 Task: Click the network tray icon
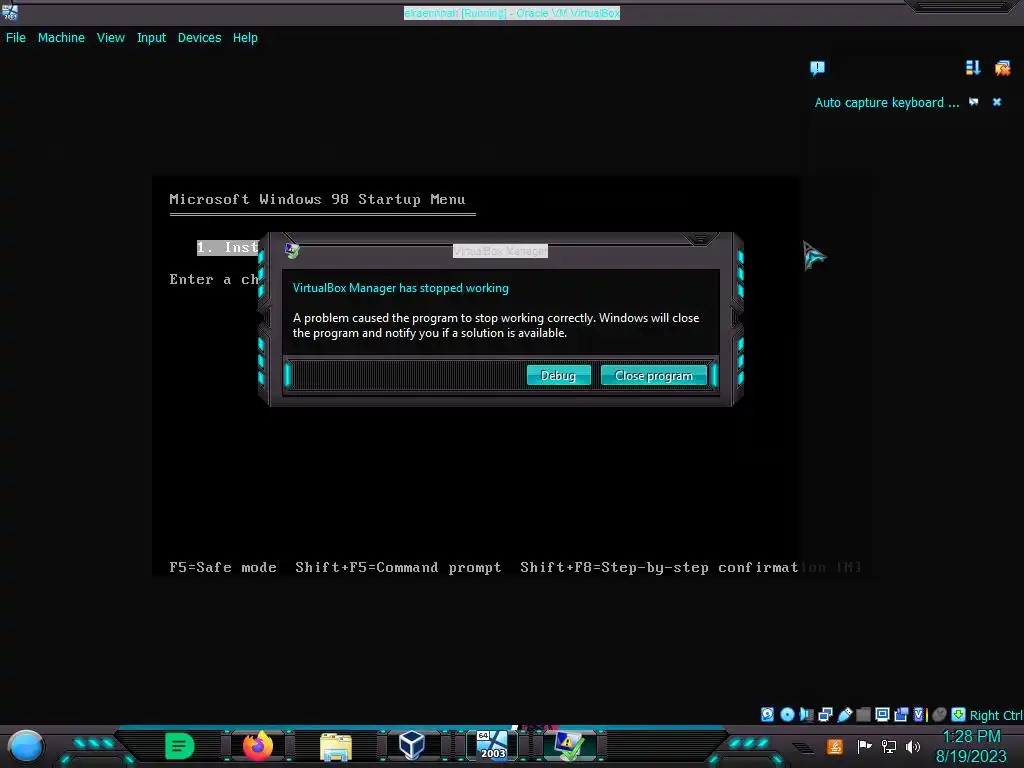(889, 746)
